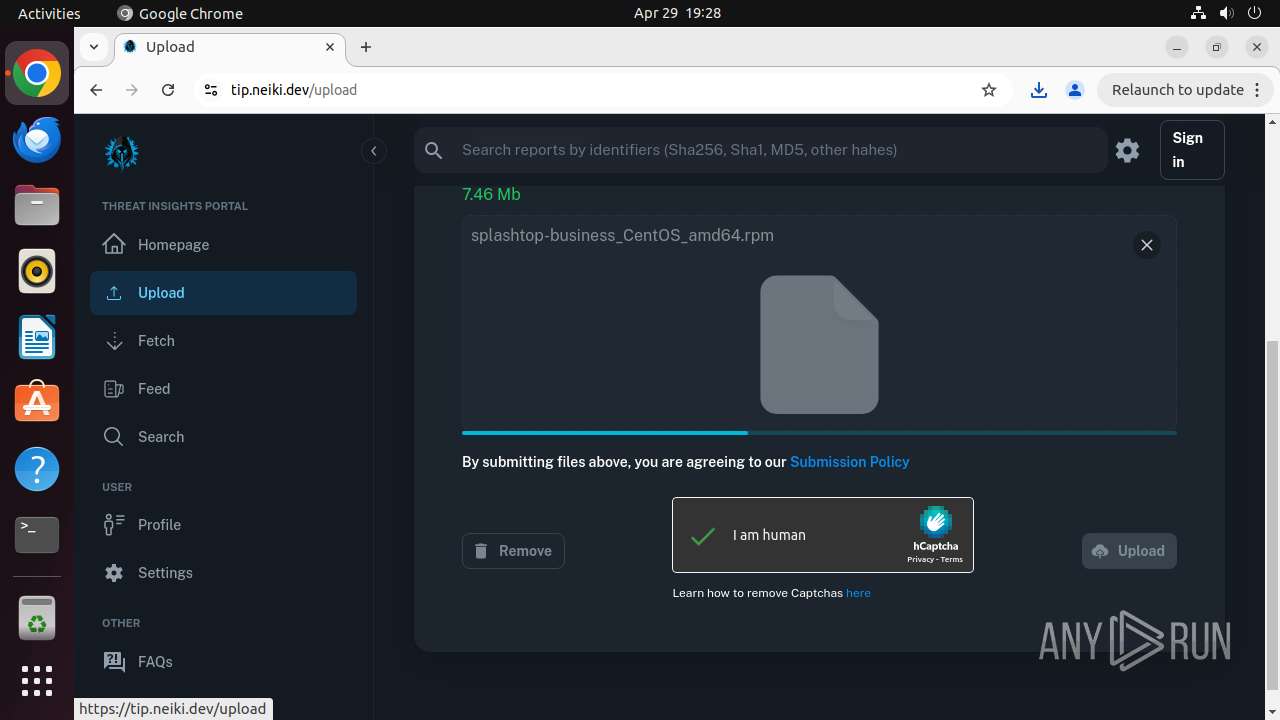Open the Chrome profile avatar

1075,90
